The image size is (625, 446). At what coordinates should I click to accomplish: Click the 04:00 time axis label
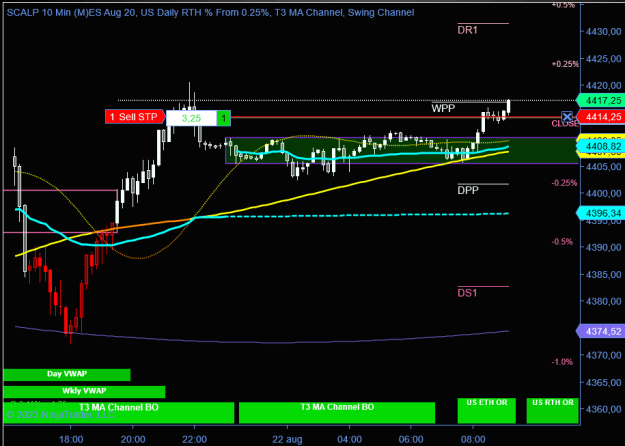click(x=349, y=440)
